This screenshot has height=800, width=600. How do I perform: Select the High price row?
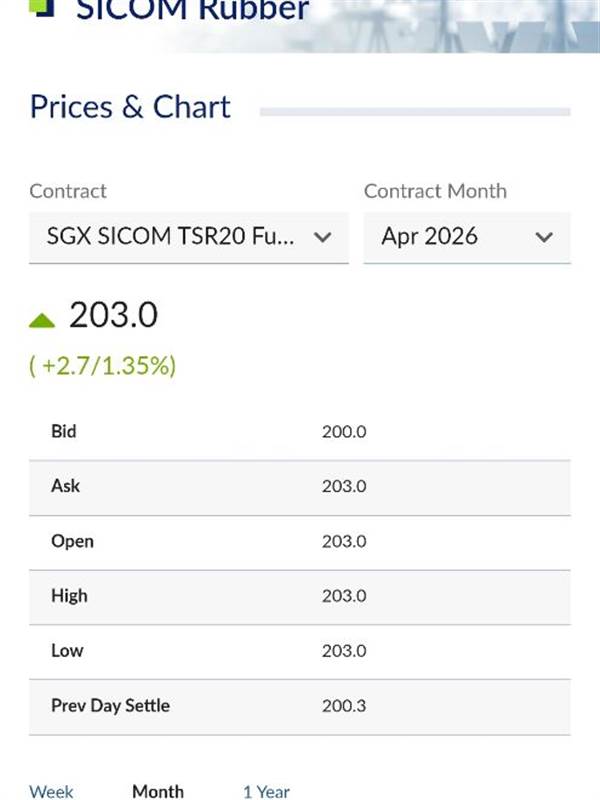click(x=300, y=596)
